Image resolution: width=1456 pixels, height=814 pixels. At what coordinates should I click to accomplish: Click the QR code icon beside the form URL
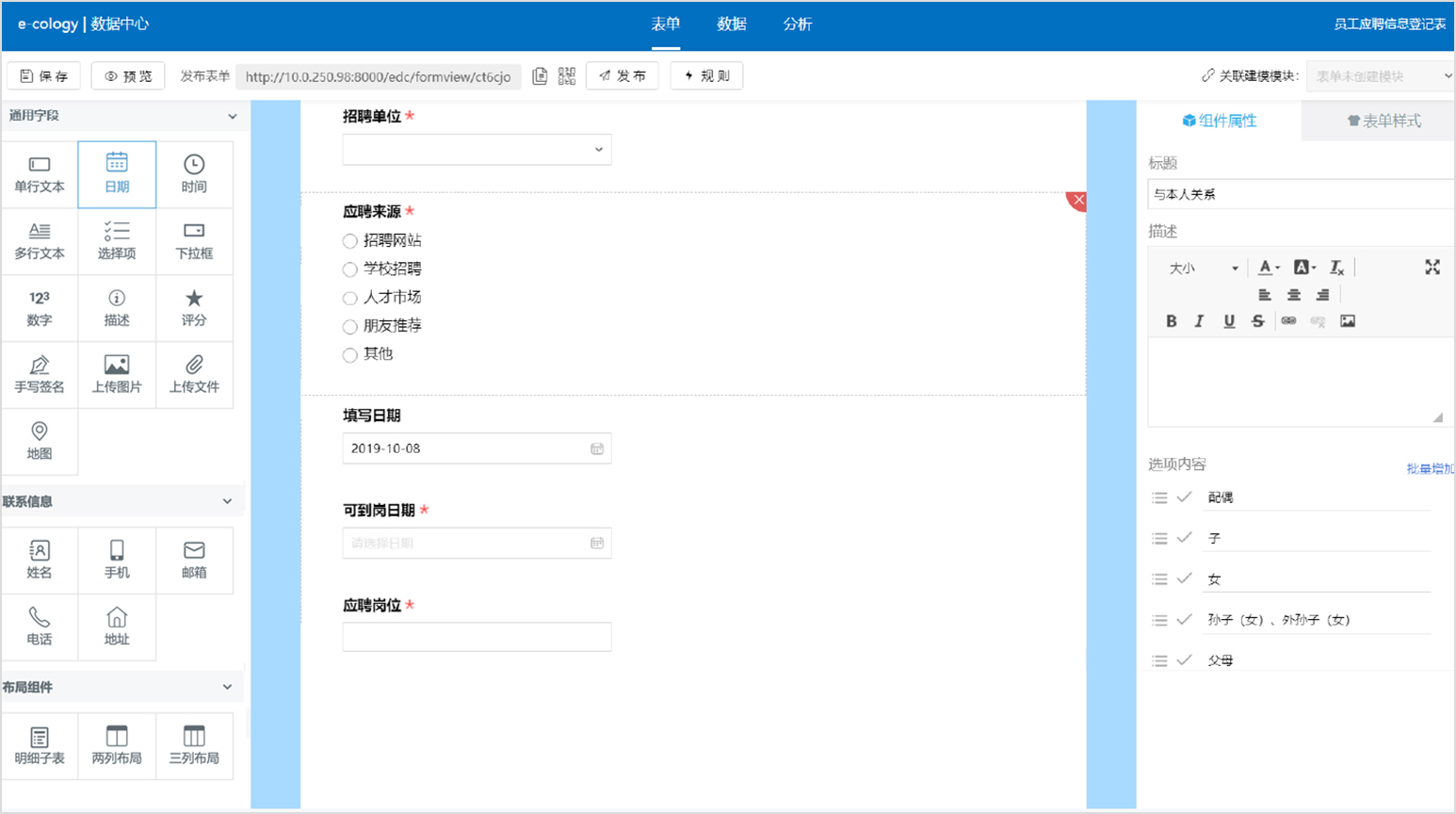pos(566,76)
